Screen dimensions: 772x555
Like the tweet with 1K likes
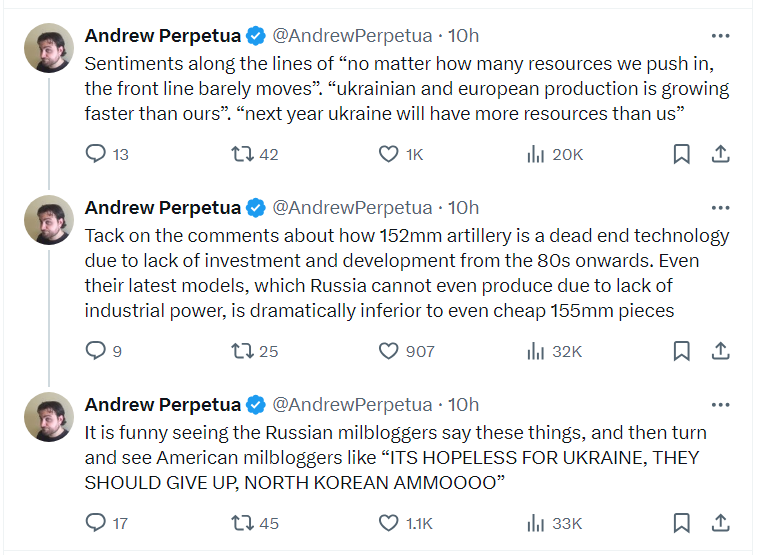point(389,154)
